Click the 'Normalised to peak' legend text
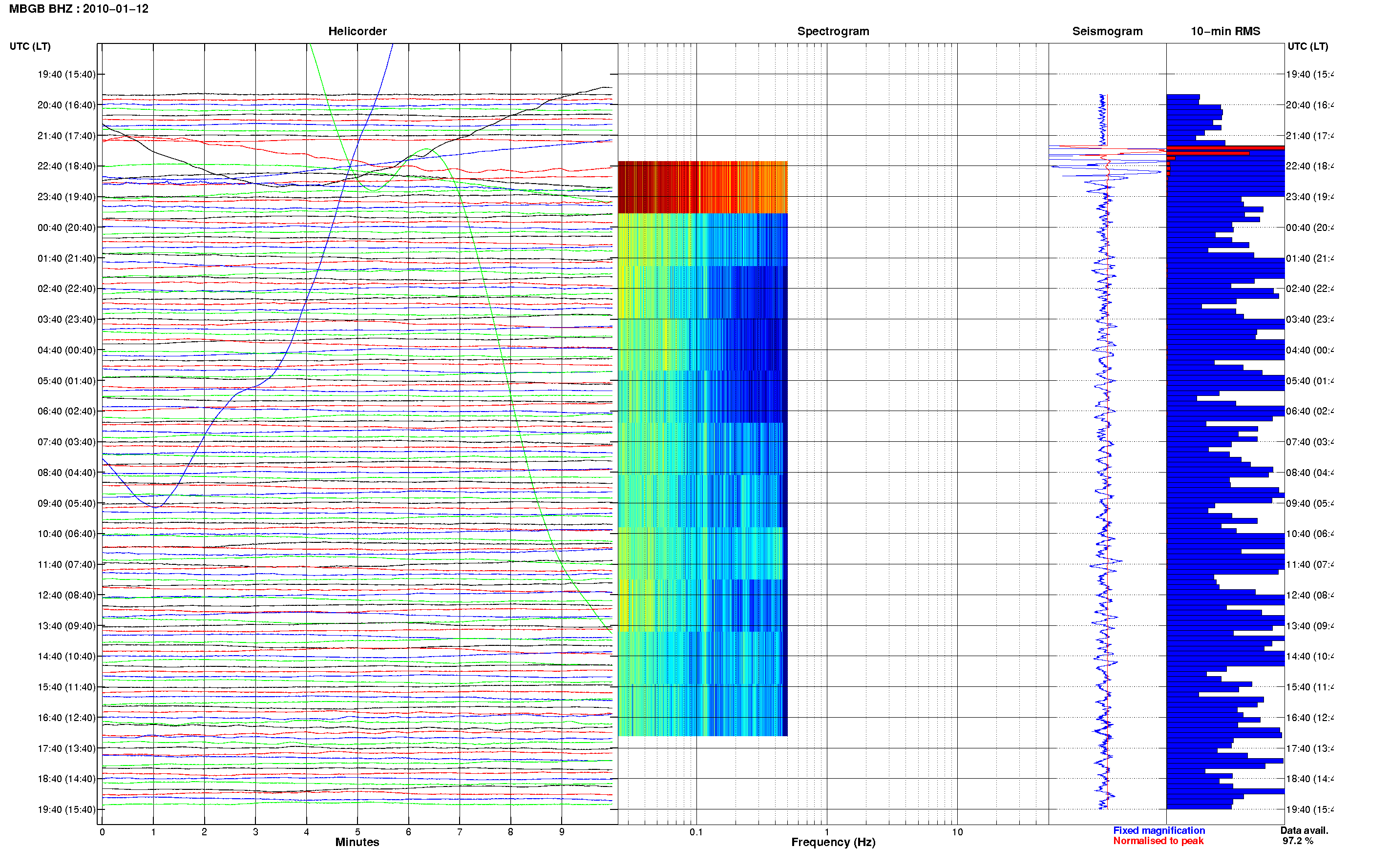Viewport: 1389px width, 868px height. (1158, 841)
